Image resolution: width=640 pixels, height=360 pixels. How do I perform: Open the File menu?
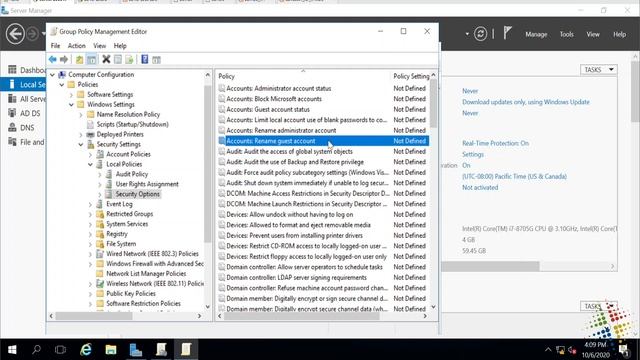[56, 46]
